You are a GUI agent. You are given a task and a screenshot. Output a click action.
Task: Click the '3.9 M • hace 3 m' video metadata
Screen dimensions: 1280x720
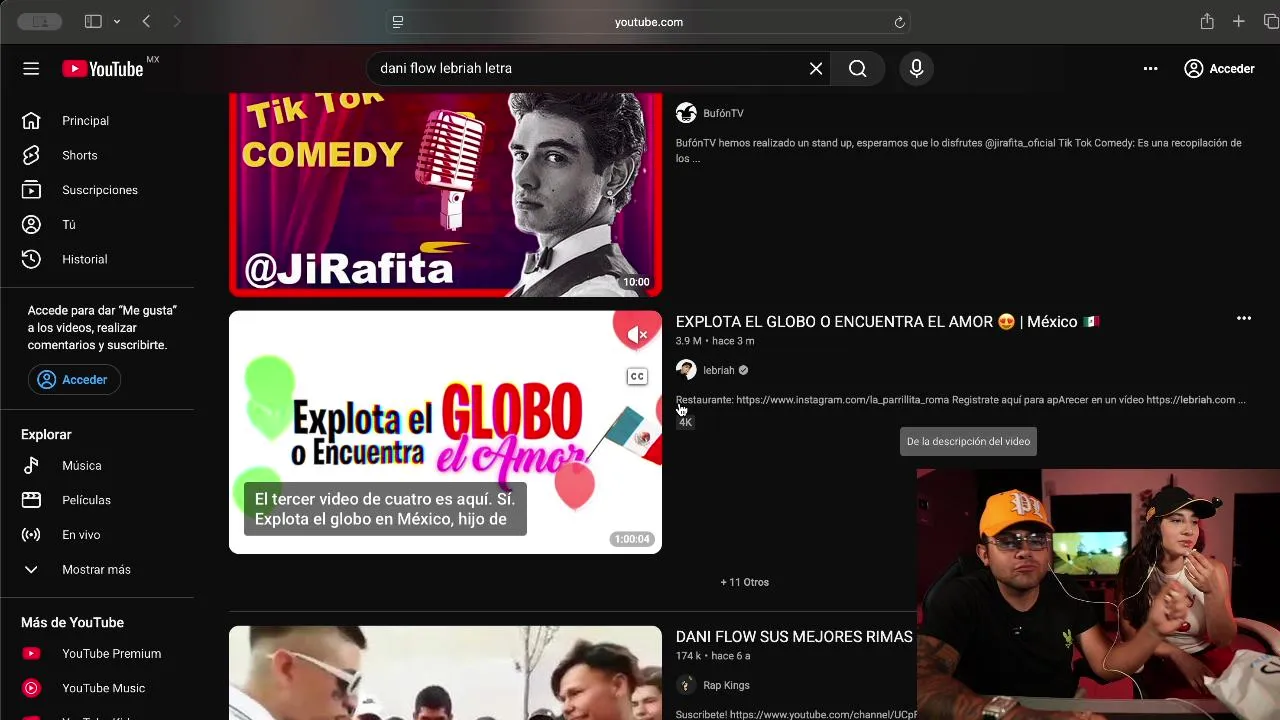click(x=715, y=342)
